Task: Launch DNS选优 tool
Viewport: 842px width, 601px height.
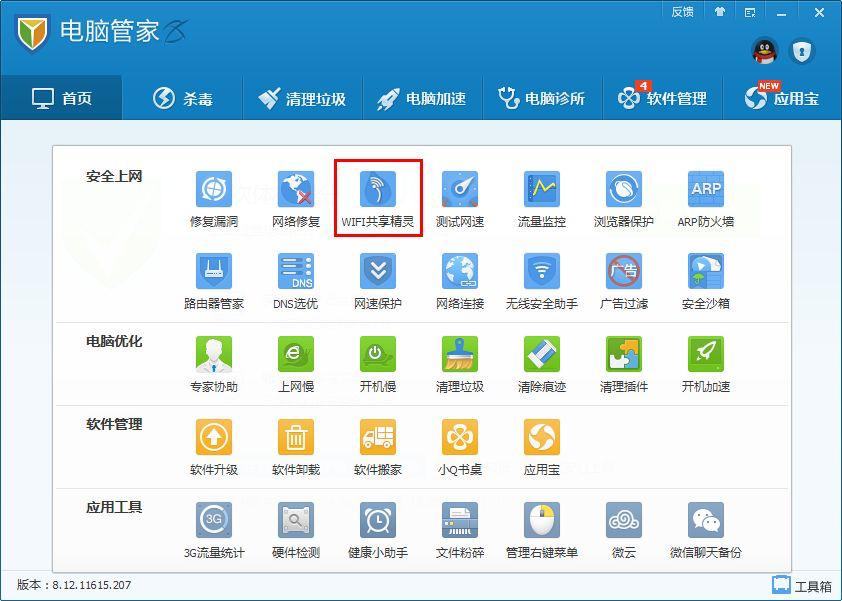Action: point(296,281)
